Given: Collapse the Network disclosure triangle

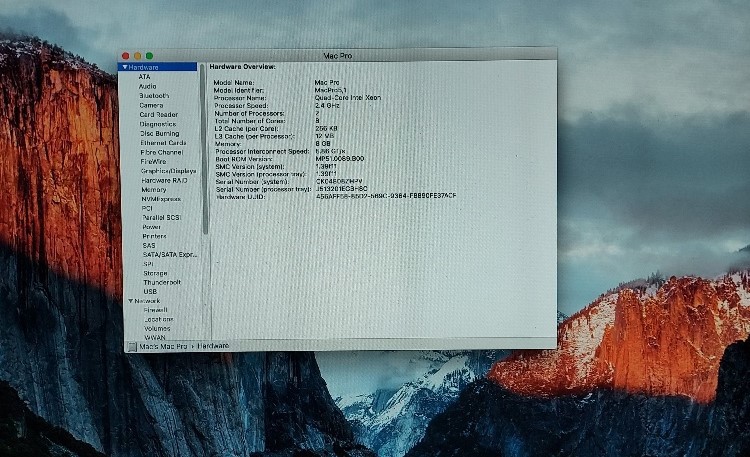Looking at the screenshot, I should [x=131, y=301].
